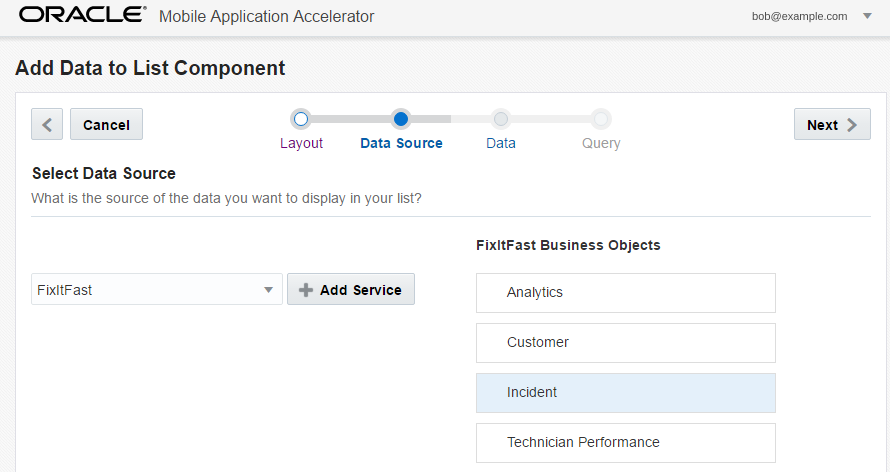The width and height of the screenshot is (890, 472).
Task: Open the bob@example.com user menu arrow
Action: (867, 16)
